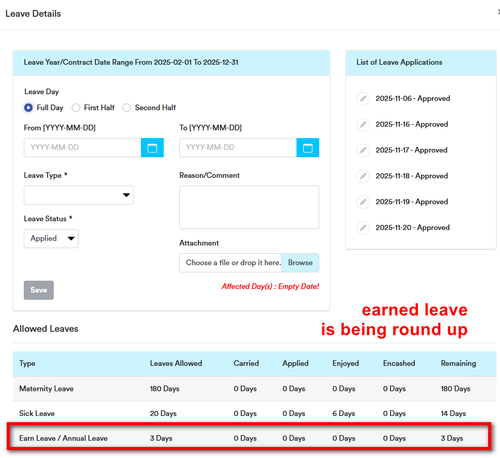This screenshot has height=458, width=500.
Task: Click the 2025-11-20 - Approved entry text
Action: point(413,228)
